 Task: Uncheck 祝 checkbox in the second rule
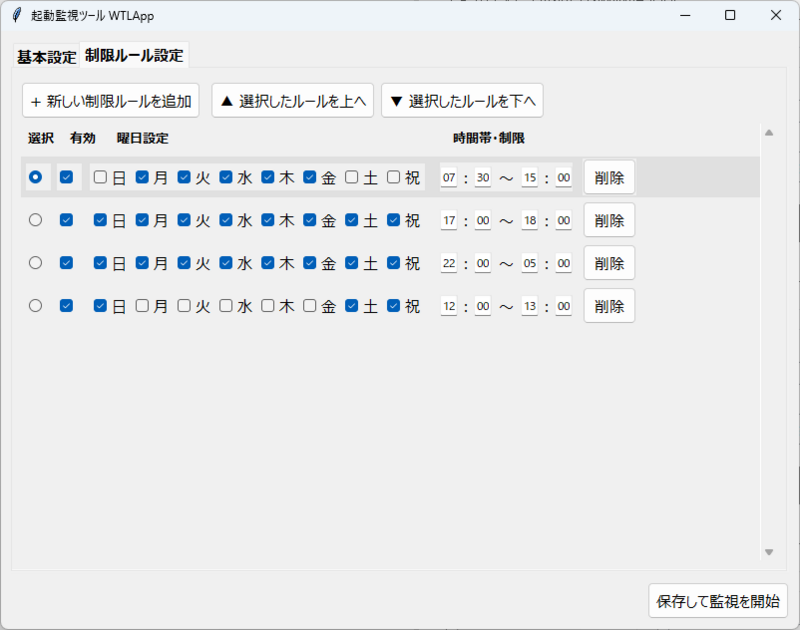(x=394, y=220)
